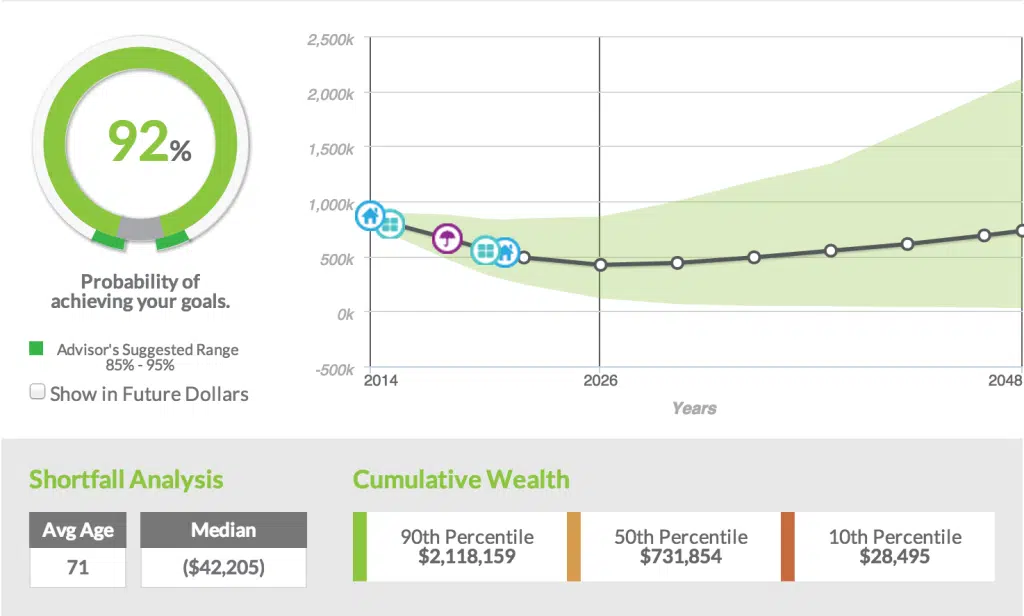Click the Cumulative Wealth heading
This screenshot has width=1024, height=616.
click(x=461, y=479)
